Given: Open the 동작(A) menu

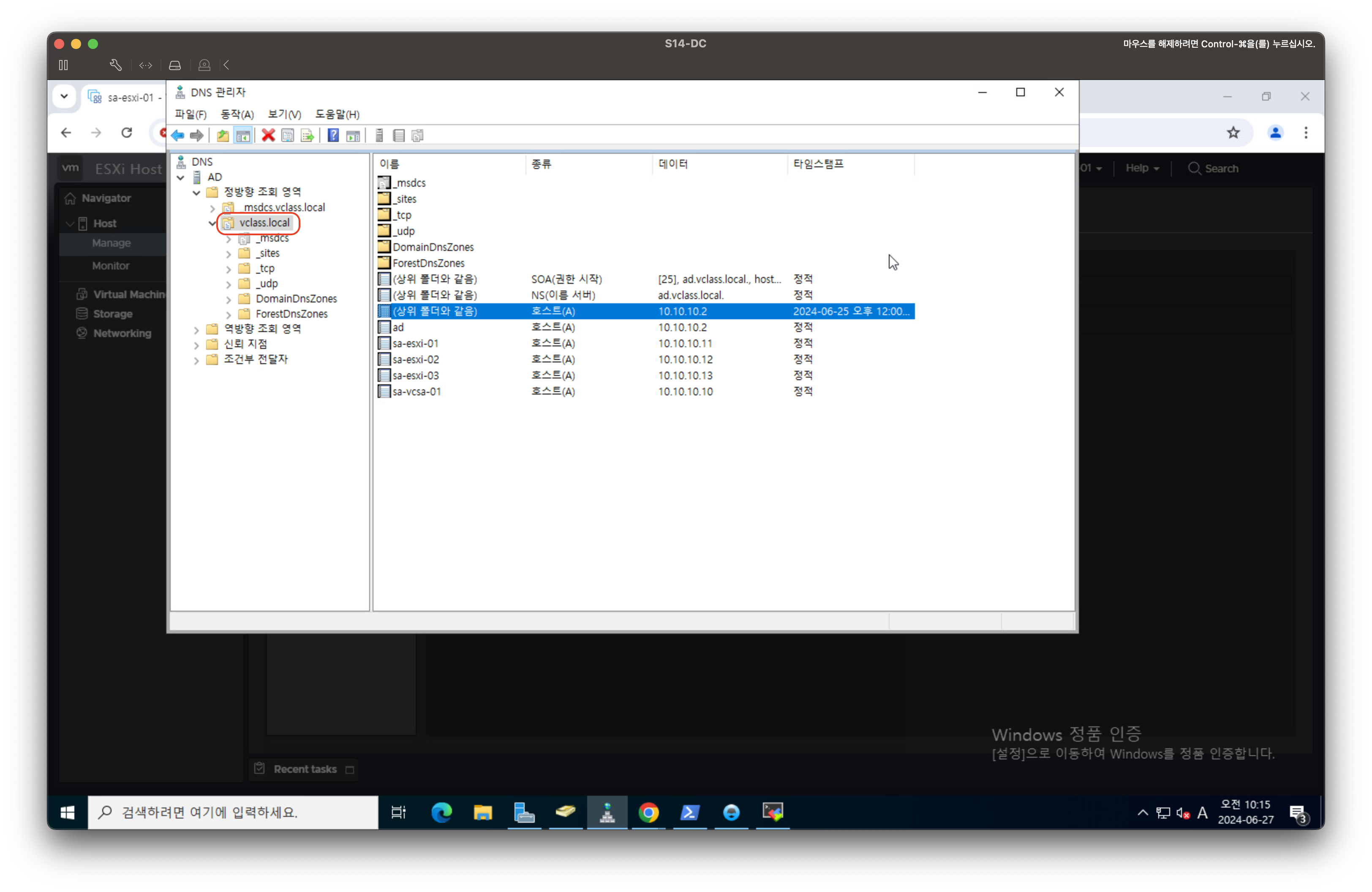Looking at the screenshot, I should (x=237, y=114).
